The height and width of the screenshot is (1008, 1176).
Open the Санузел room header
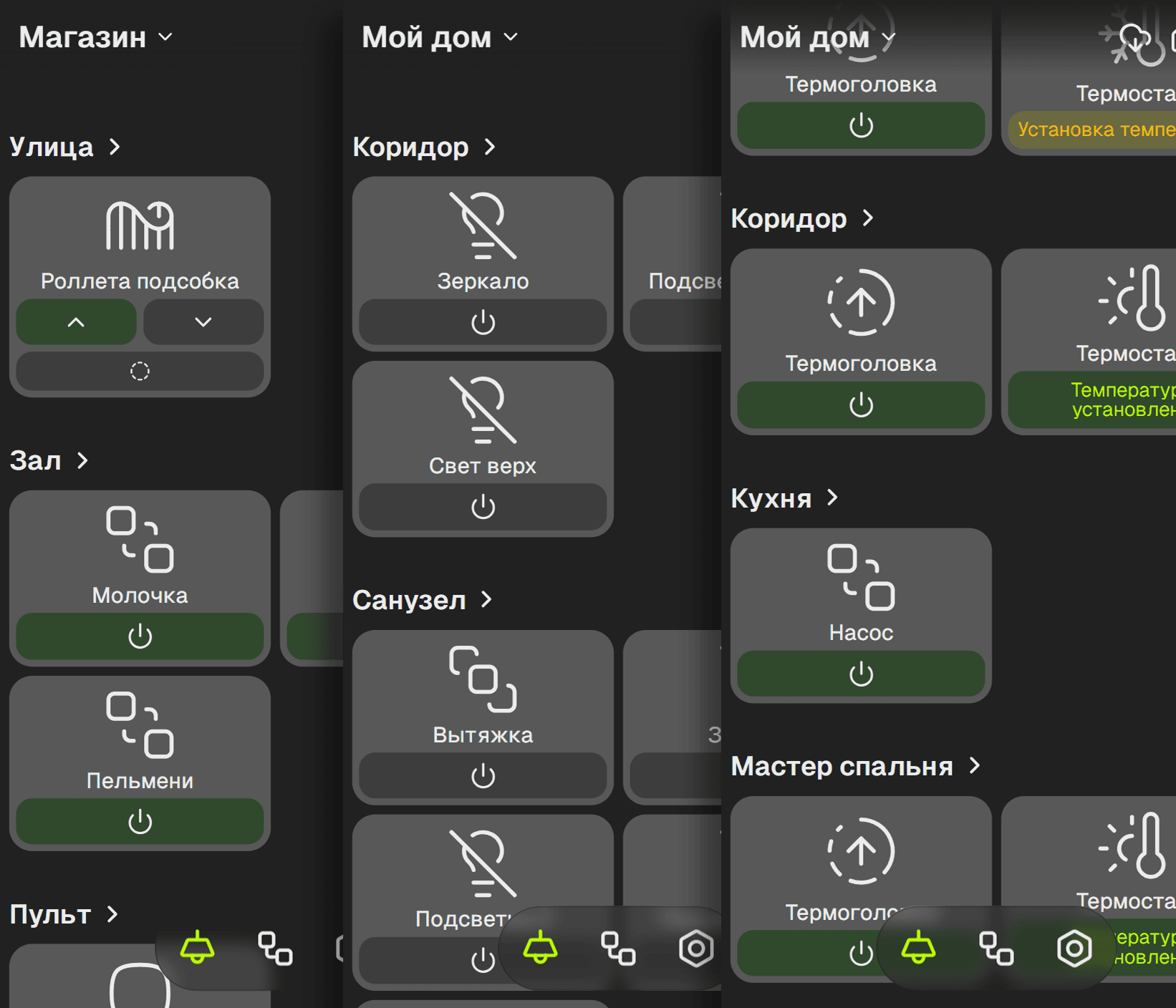point(422,600)
